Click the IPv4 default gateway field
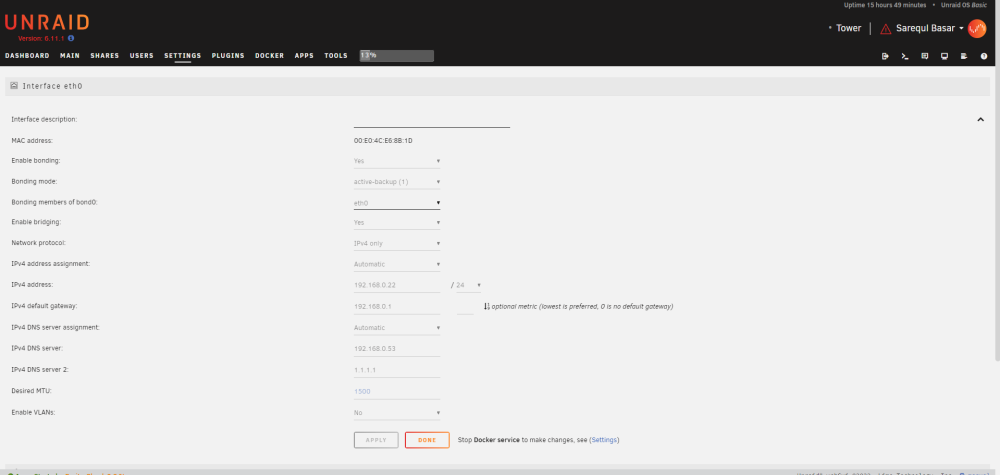The height and width of the screenshot is (475, 1000). 397,307
